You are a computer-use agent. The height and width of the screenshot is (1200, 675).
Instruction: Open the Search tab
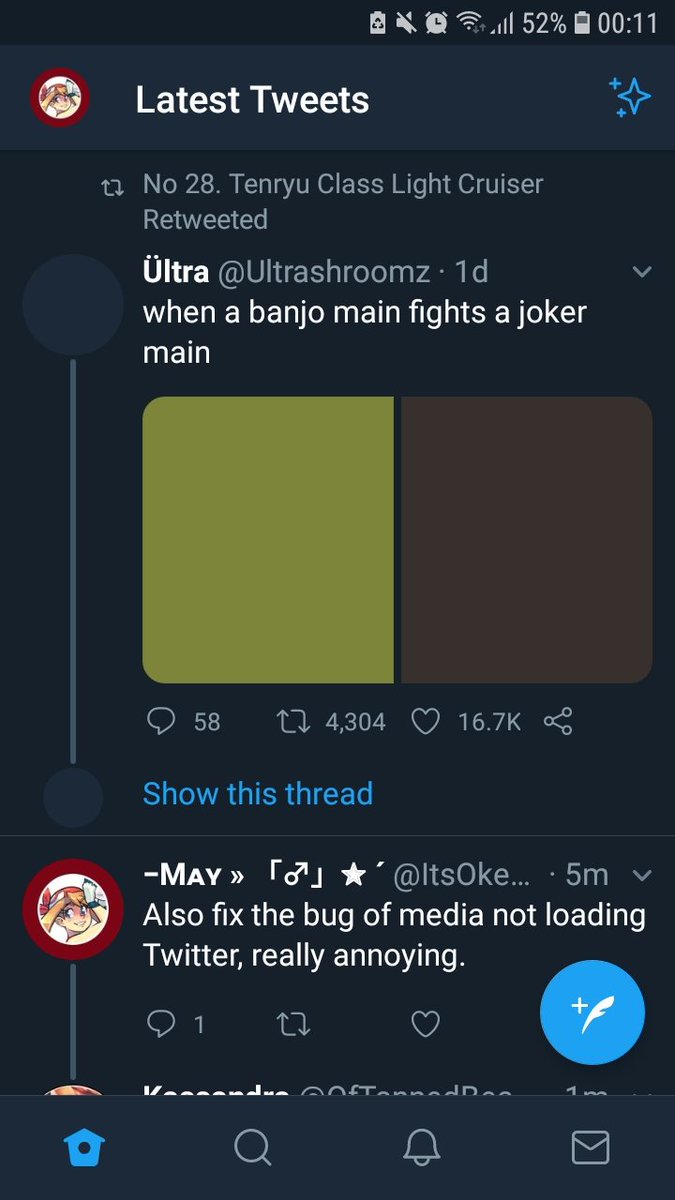pos(252,1147)
